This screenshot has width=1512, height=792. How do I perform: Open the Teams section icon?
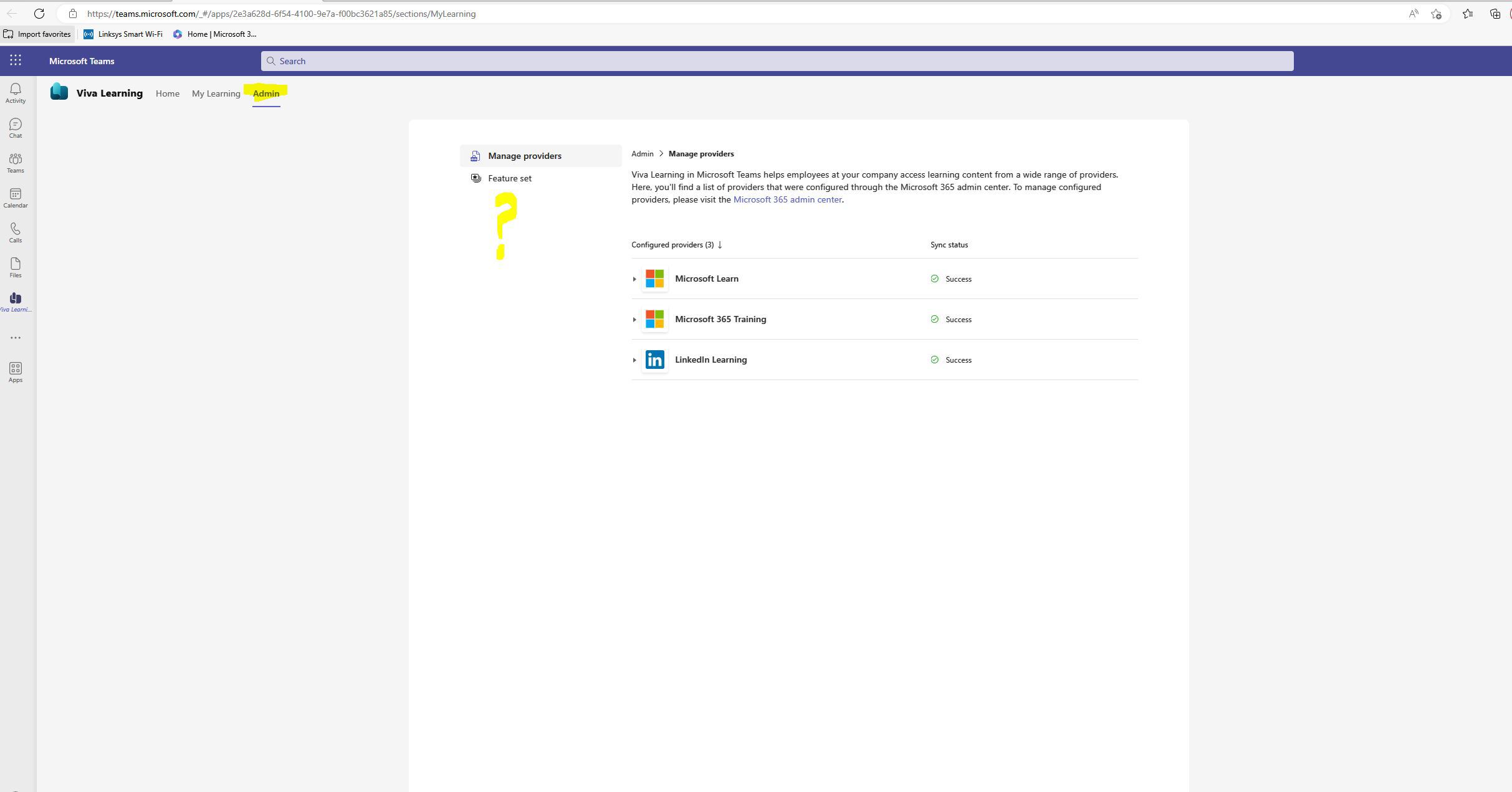16,163
